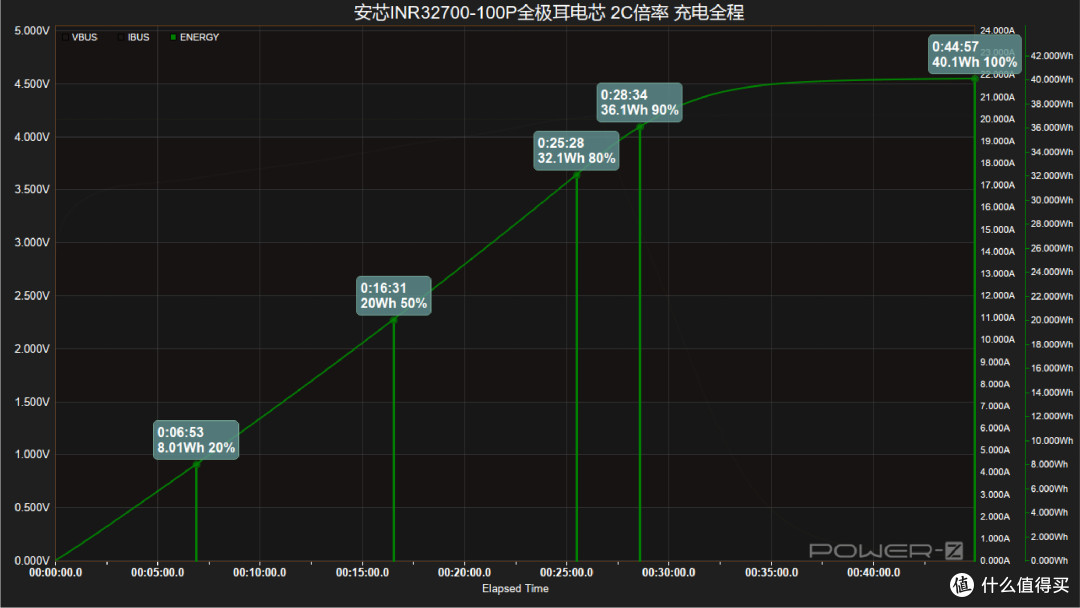
Task: Click the 24.000Wh energy axis label
Action: coord(1052,272)
